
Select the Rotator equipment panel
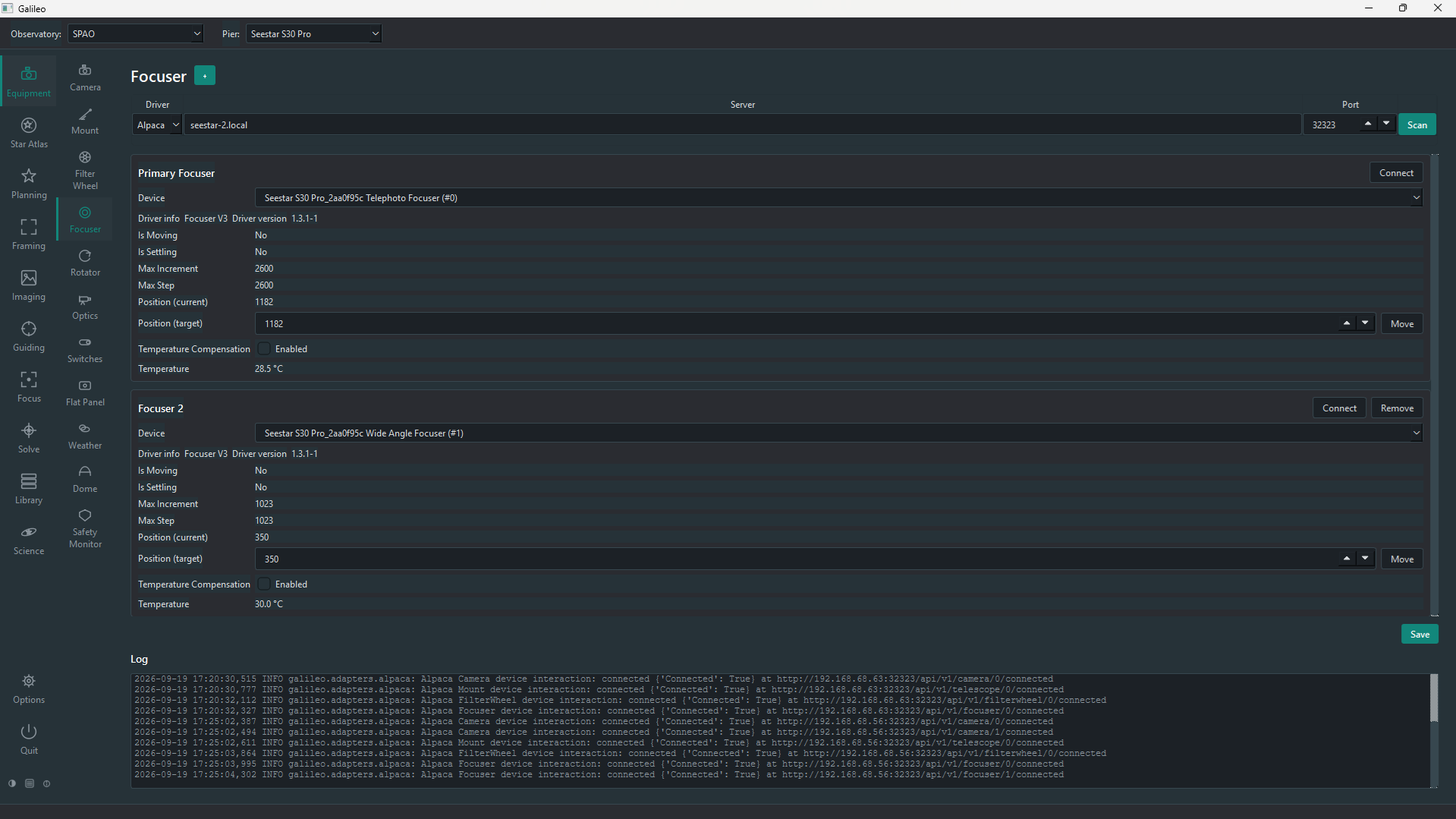[85, 263]
